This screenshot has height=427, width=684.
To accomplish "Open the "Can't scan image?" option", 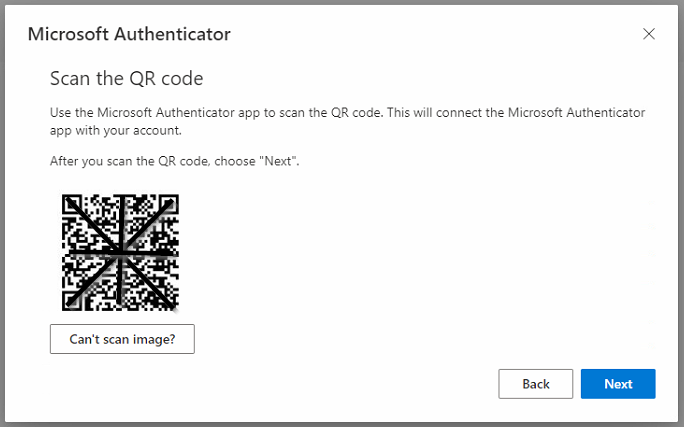I will [122, 339].
